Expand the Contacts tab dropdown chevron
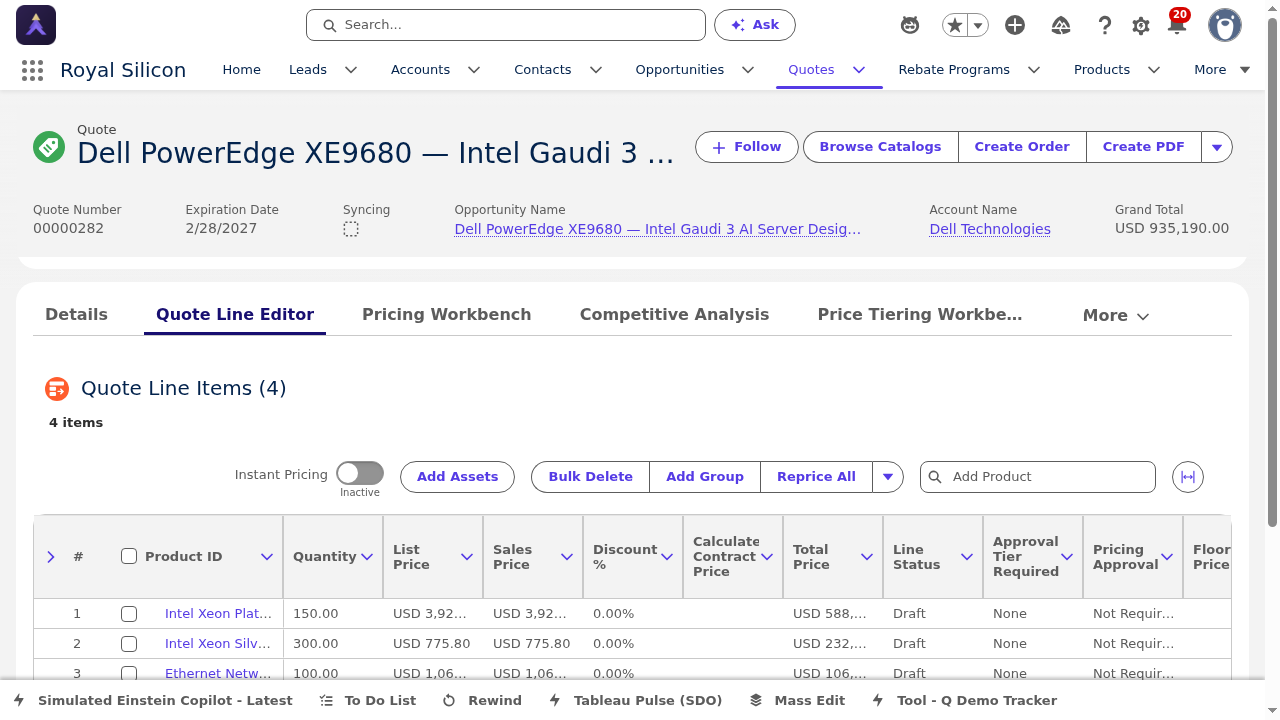Image resolution: width=1280 pixels, height=720 pixels. 596,70
